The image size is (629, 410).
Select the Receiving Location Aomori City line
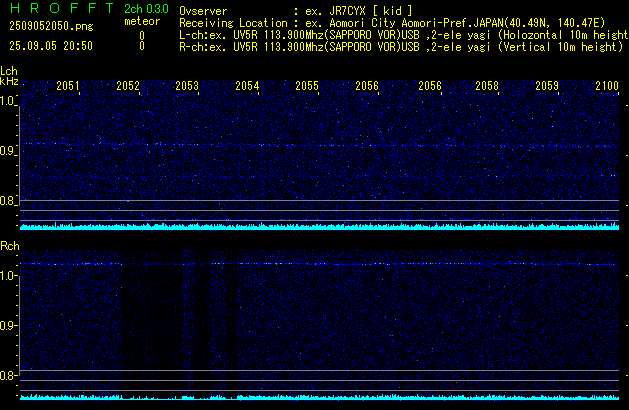[x=392, y=23]
